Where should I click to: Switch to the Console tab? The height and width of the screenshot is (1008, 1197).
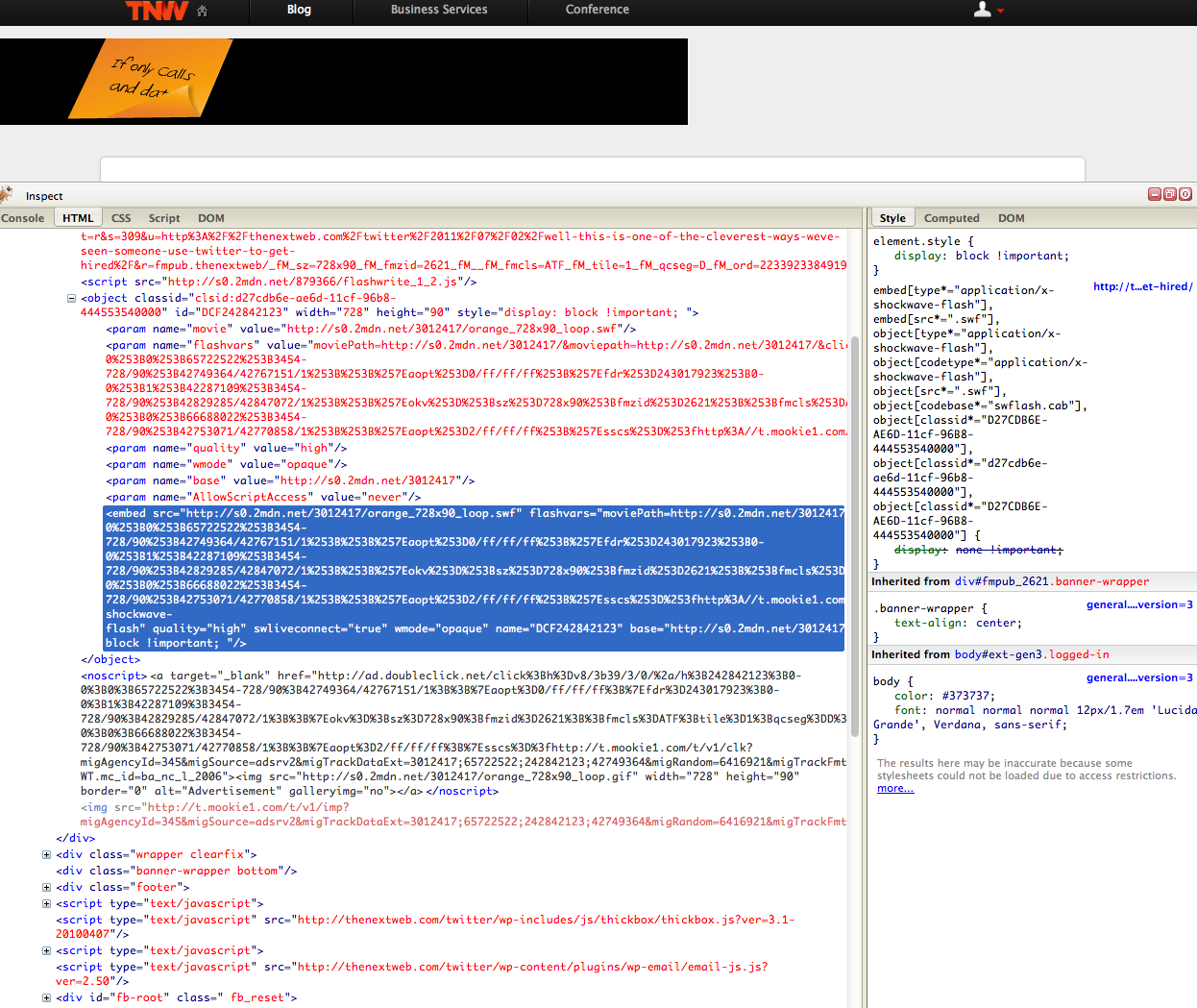pos(23,218)
